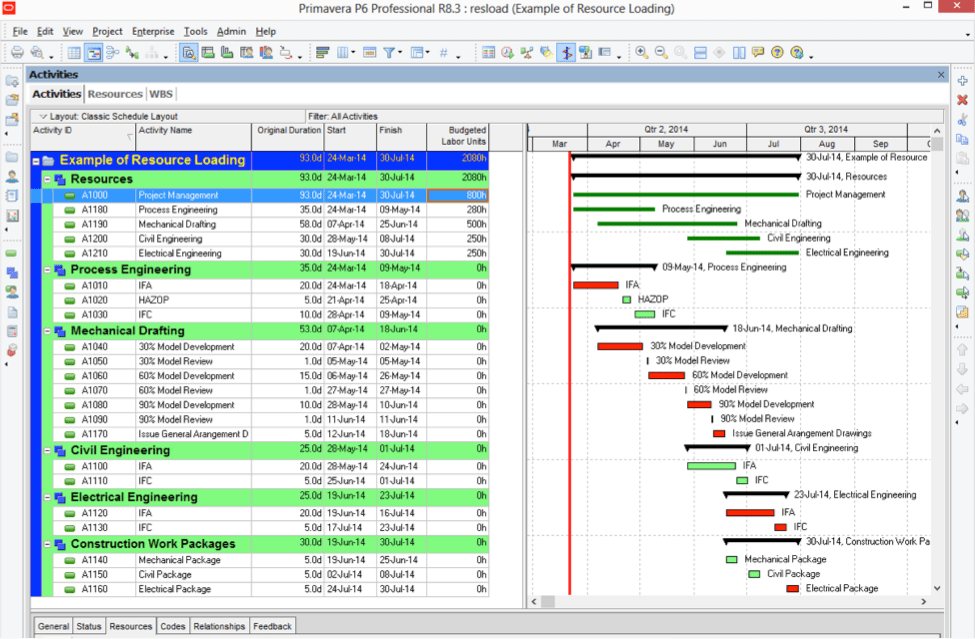Switch to the top Resources tab

[x=115, y=94]
